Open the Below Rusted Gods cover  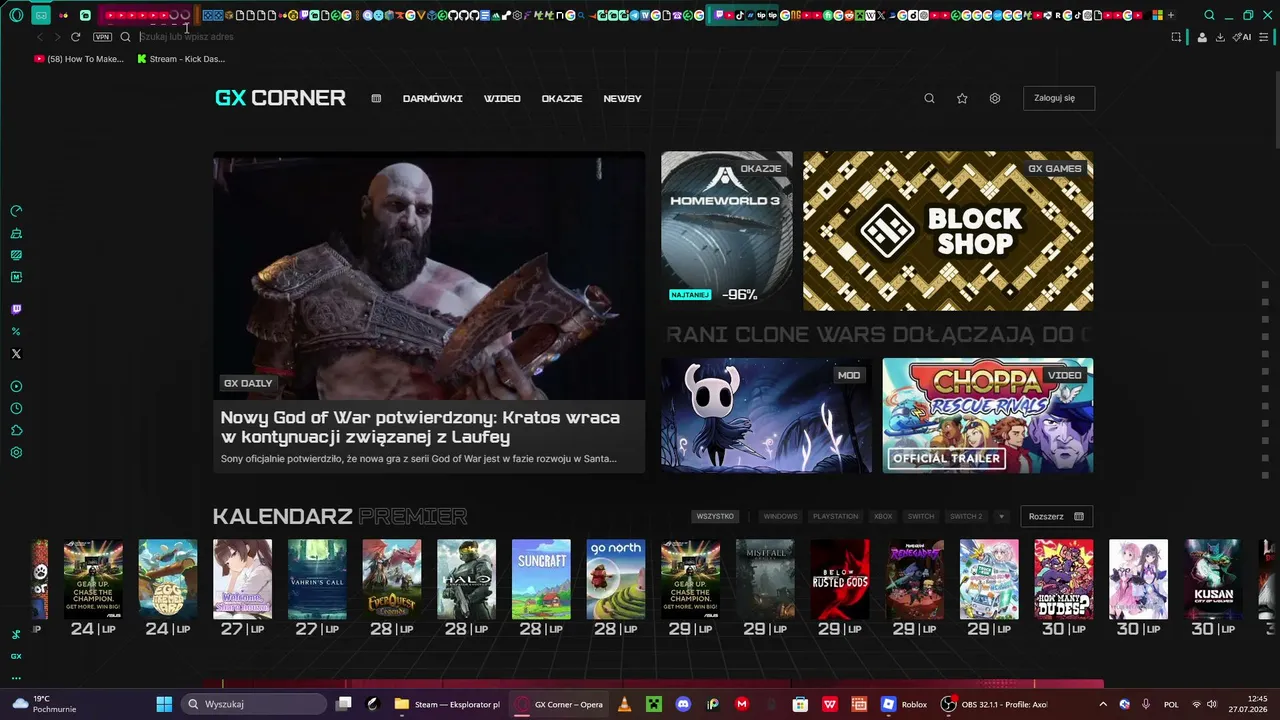pos(840,579)
